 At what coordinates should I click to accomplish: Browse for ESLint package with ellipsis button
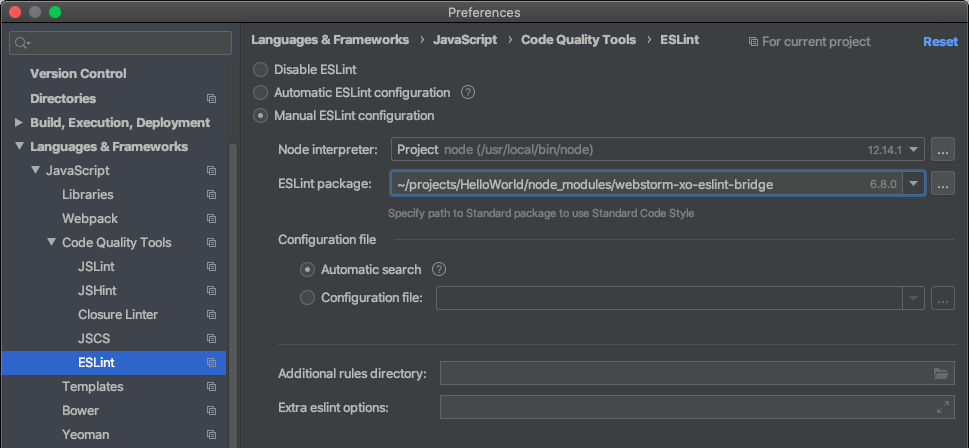click(942, 184)
